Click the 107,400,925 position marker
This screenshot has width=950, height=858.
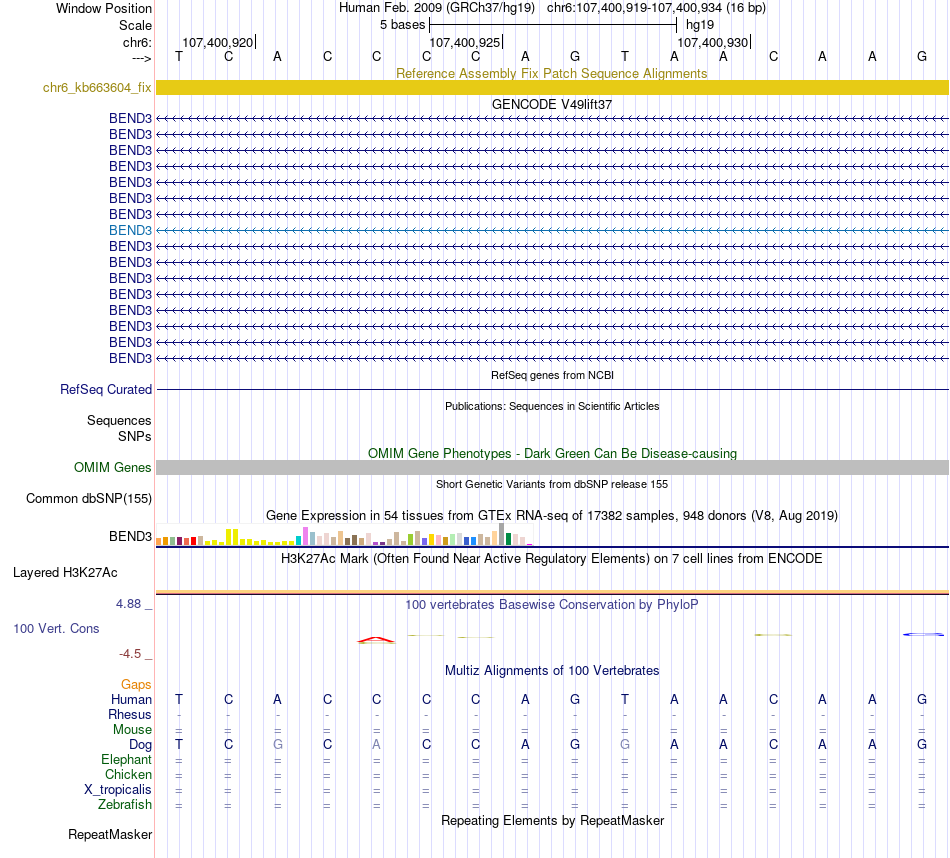coord(465,42)
